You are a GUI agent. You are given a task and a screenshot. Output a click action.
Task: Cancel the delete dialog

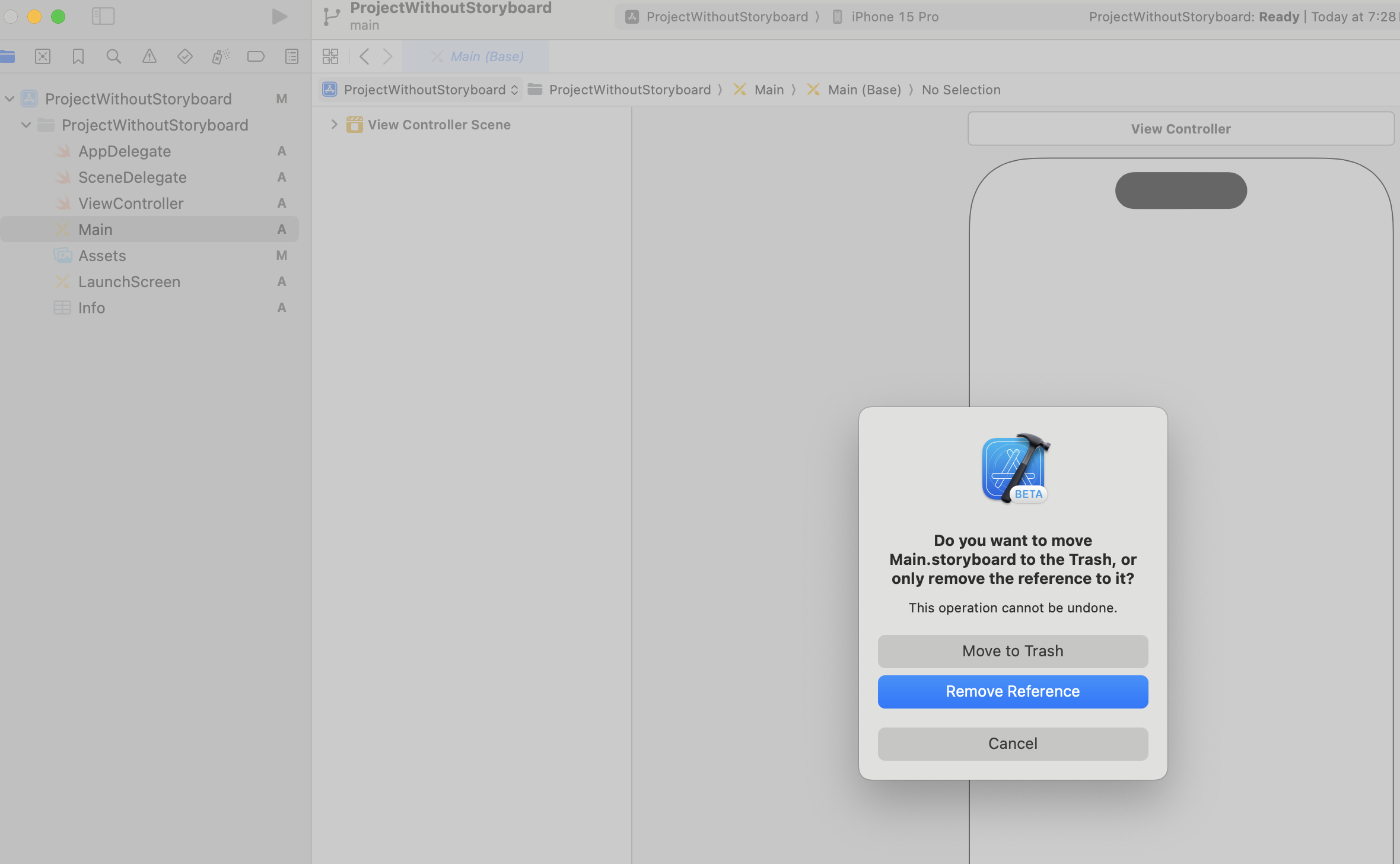point(1013,744)
